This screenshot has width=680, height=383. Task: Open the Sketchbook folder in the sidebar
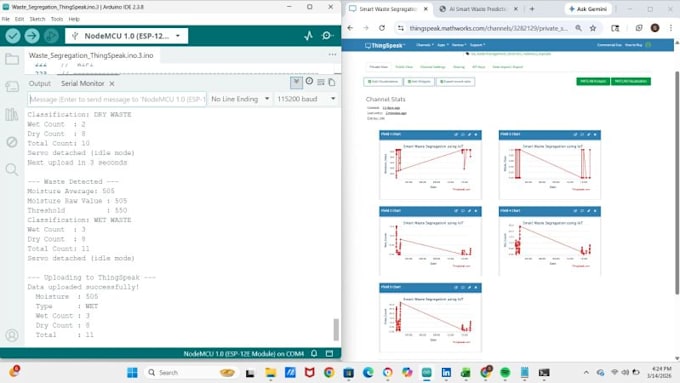tap(12, 59)
